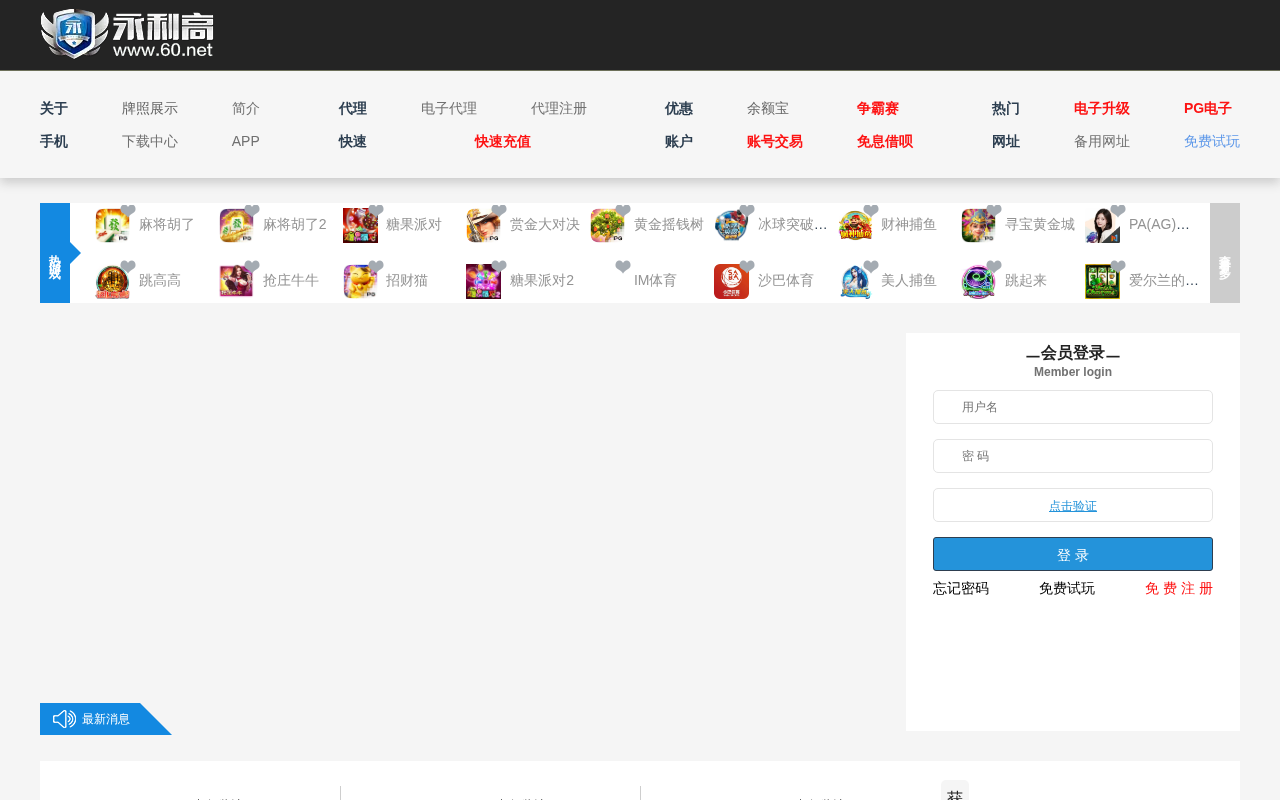Go to PG电子 in navigation
The width and height of the screenshot is (1280, 800).
(x=1208, y=109)
